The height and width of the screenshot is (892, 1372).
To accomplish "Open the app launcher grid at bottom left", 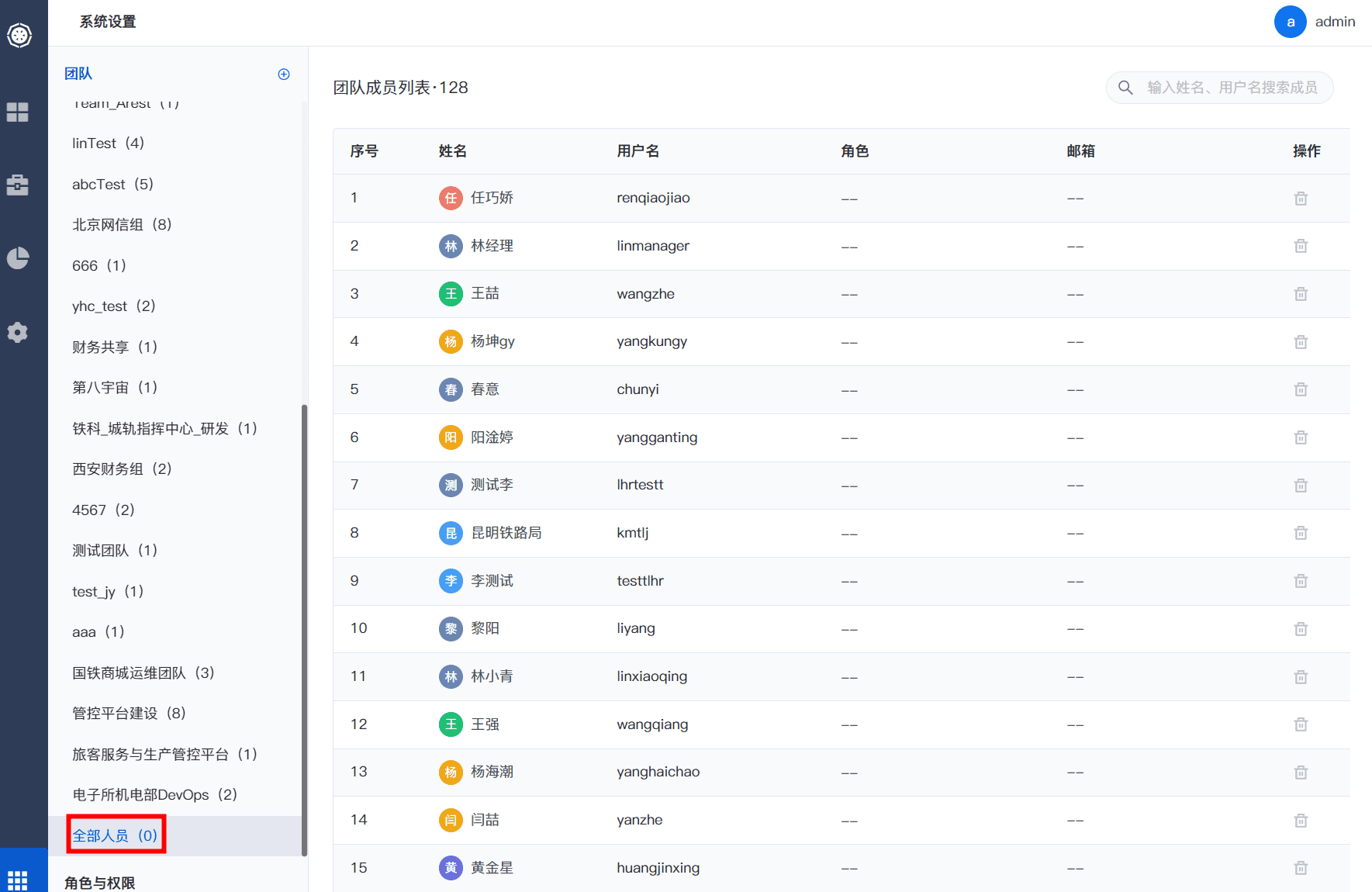I will point(18,880).
